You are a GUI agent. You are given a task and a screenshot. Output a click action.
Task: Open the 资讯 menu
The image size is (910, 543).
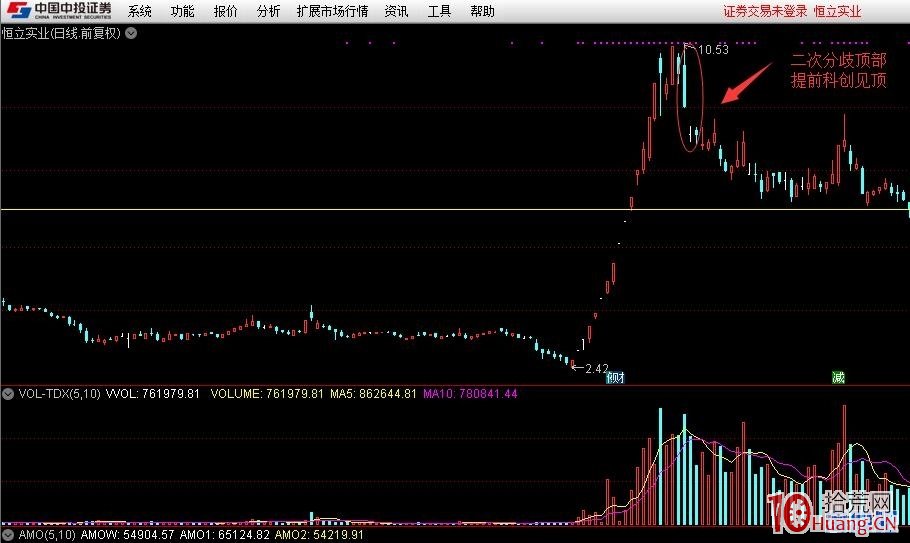pos(396,11)
